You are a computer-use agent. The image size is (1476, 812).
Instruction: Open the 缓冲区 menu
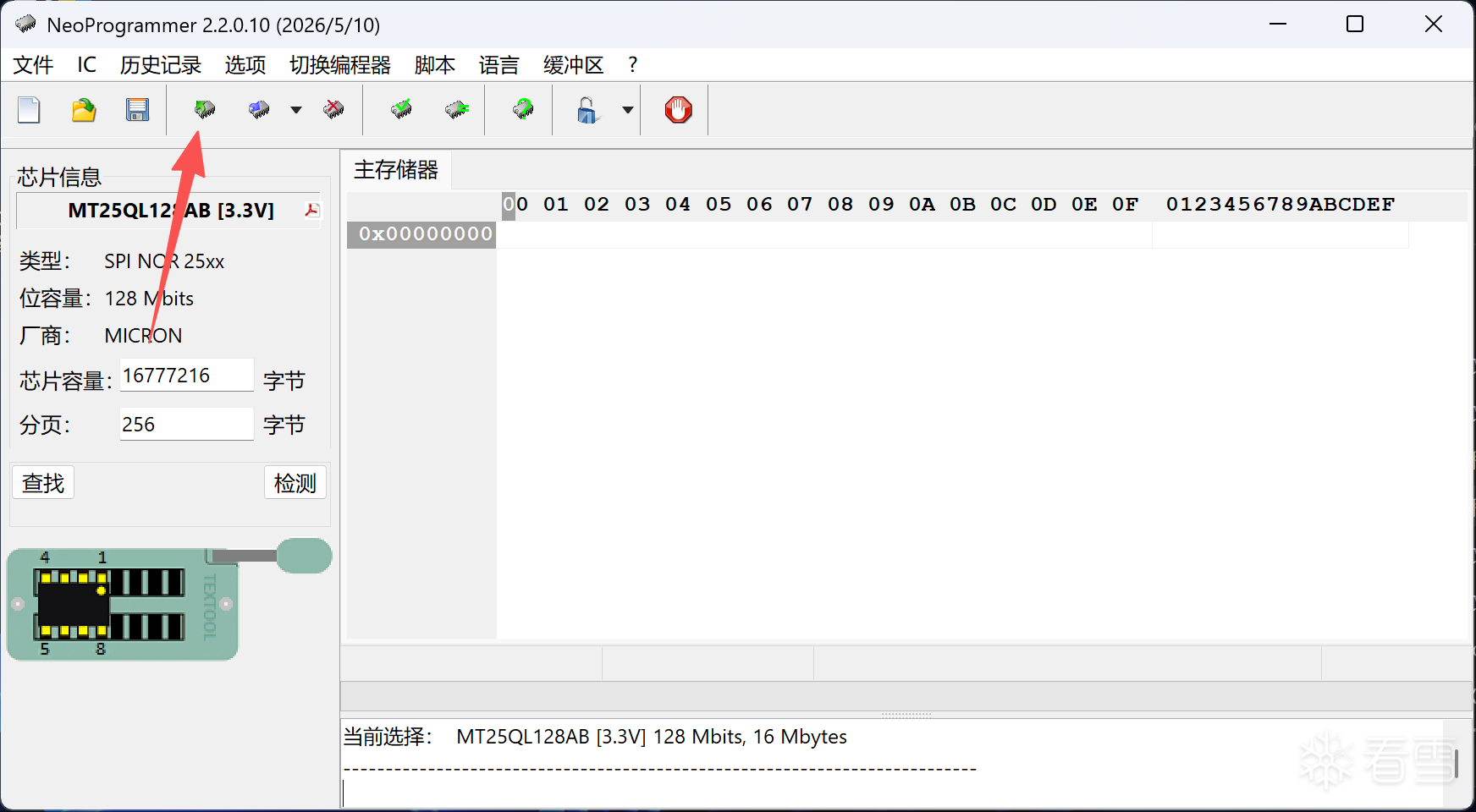click(x=573, y=65)
